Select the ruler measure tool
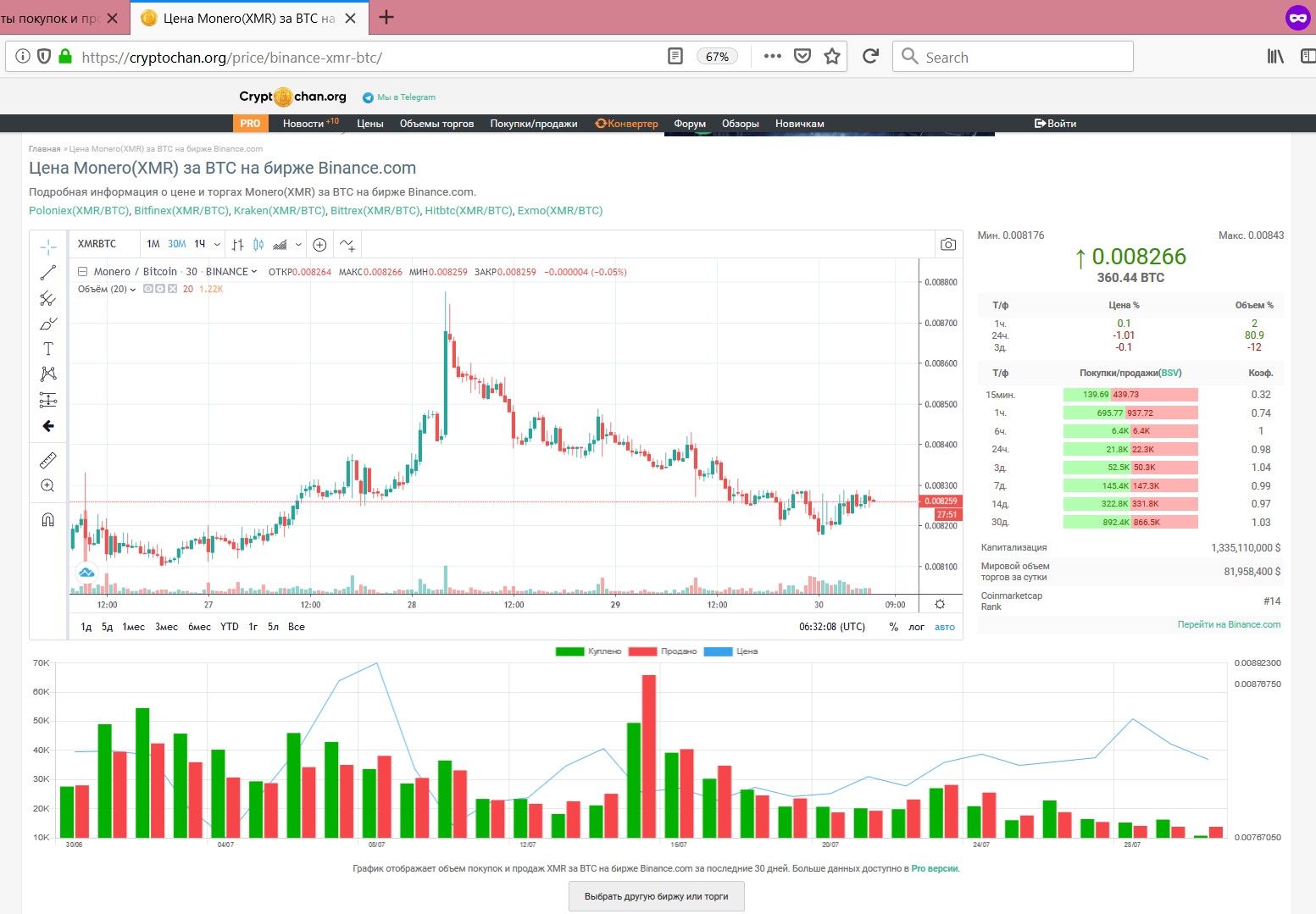This screenshot has width=1316, height=914. [x=48, y=460]
